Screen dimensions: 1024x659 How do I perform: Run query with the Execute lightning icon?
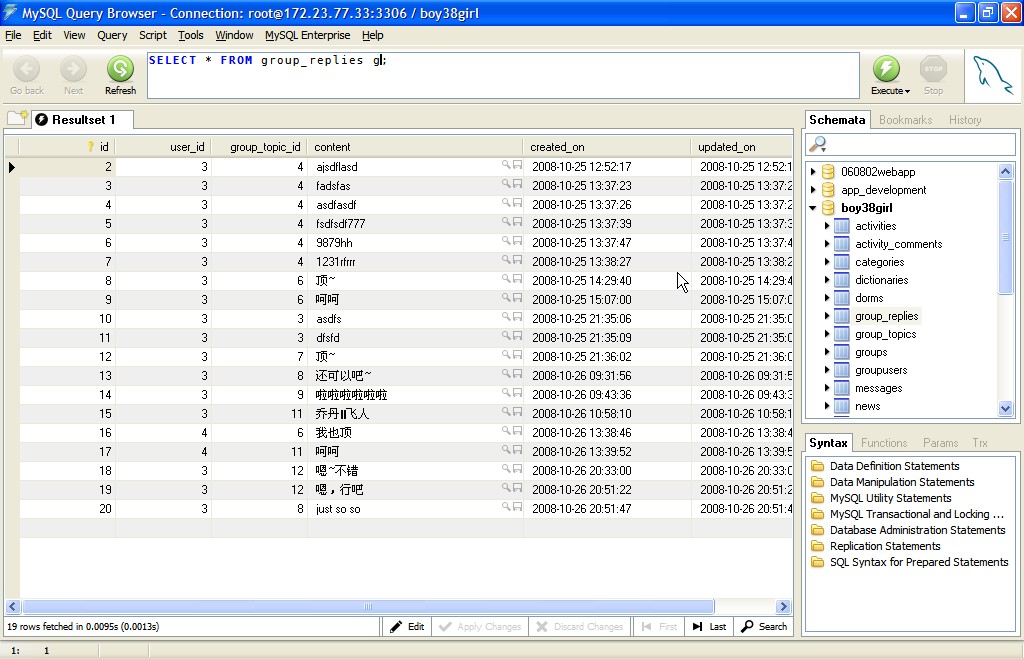(886, 69)
